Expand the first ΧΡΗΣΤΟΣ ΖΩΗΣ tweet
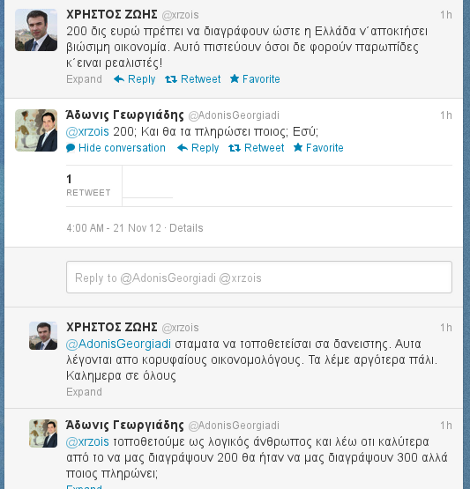 click(x=84, y=79)
